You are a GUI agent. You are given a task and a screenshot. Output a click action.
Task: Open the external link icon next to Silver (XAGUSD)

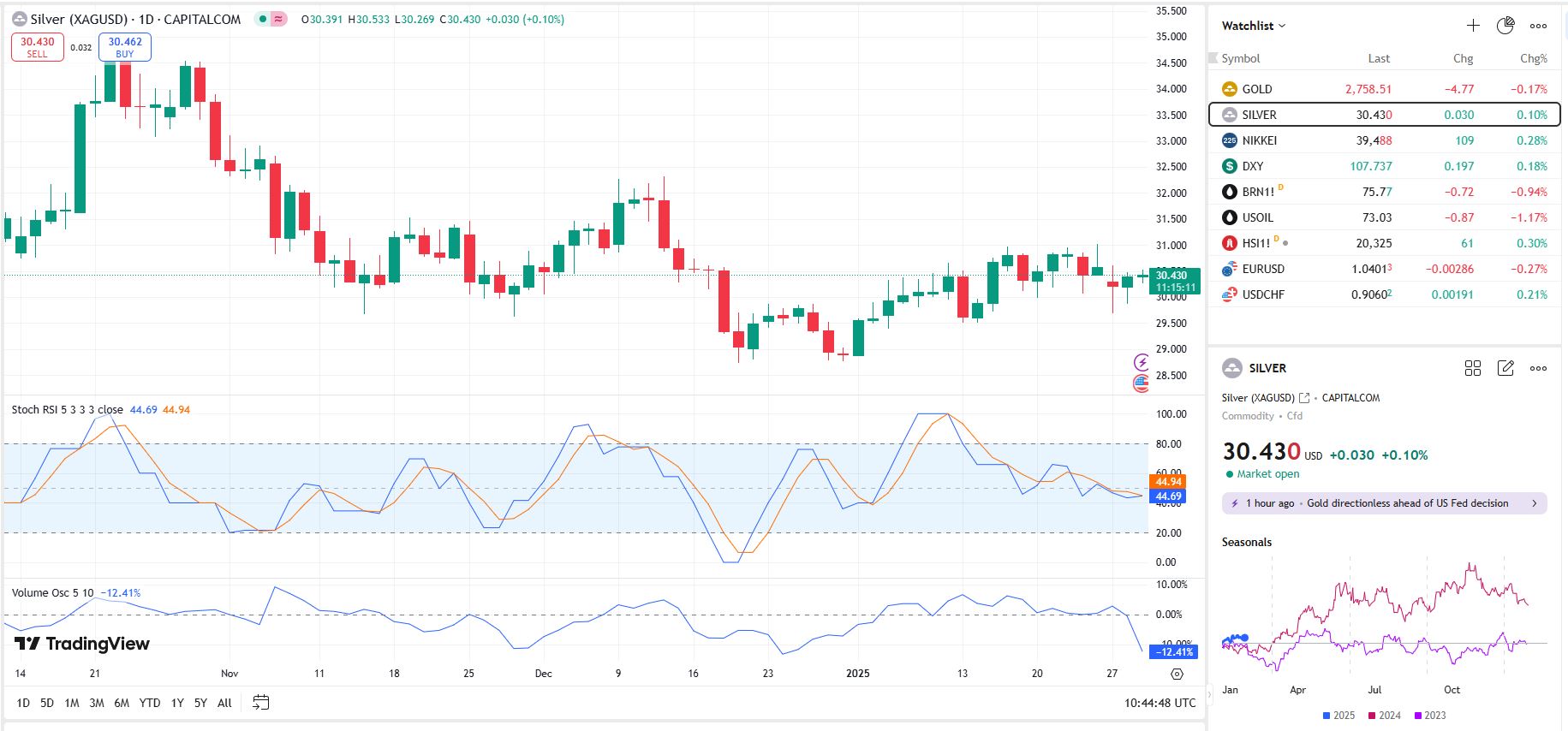1304,398
